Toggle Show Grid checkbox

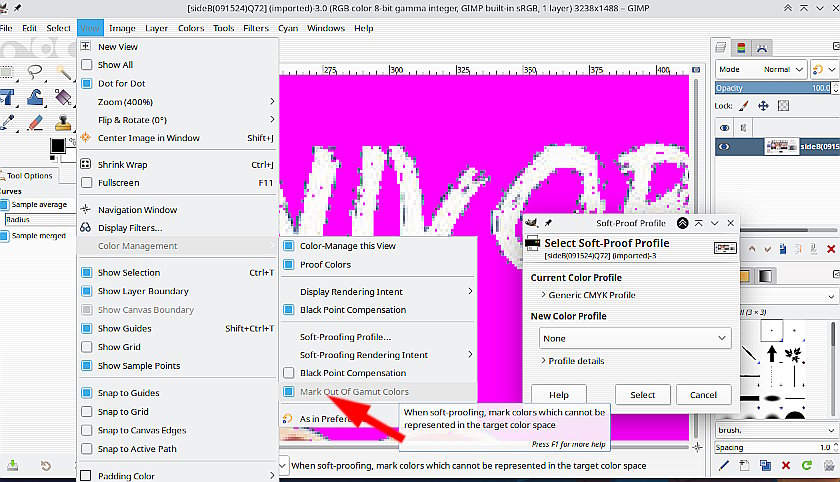pos(86,347)
